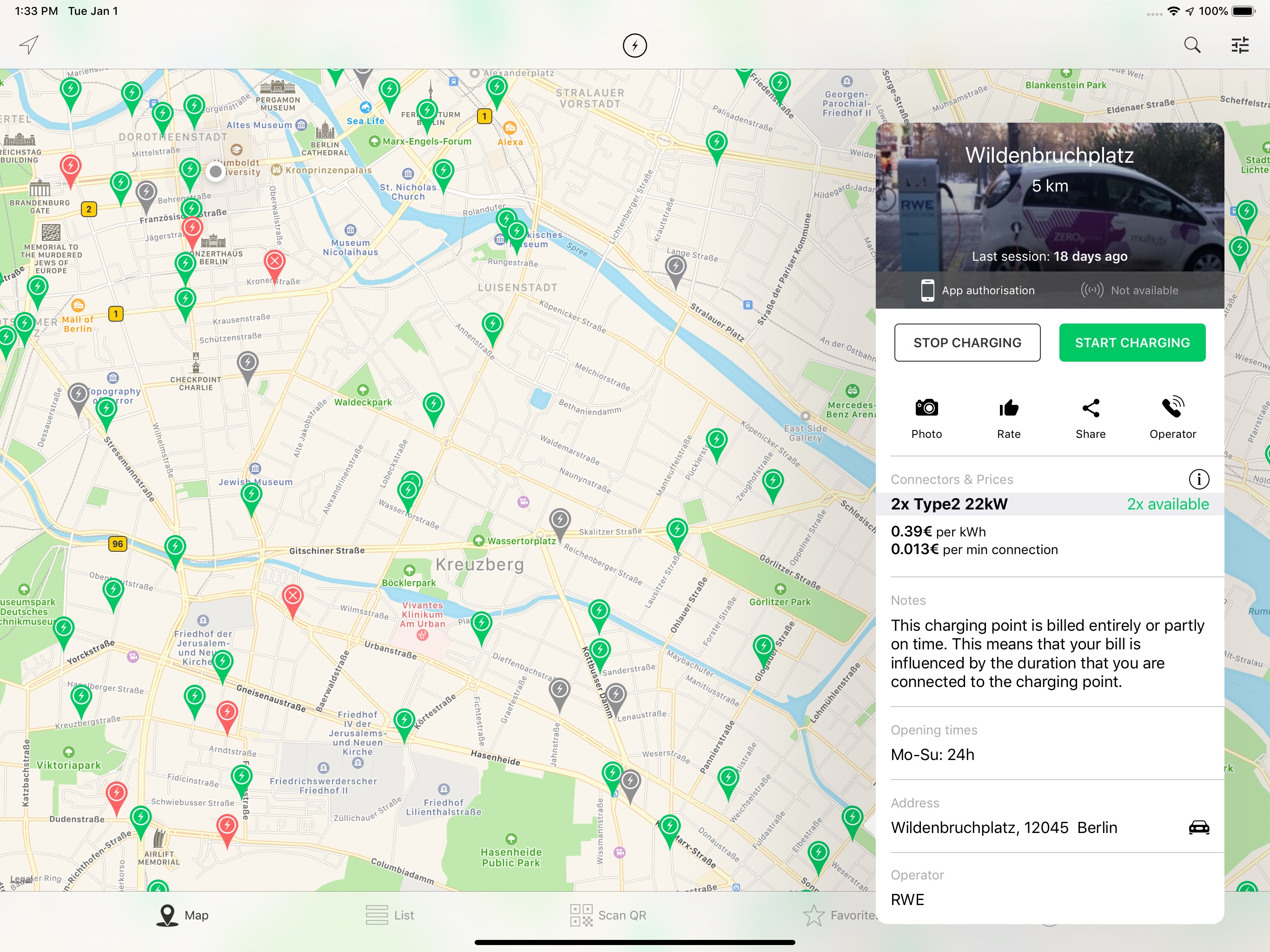Open the Scan QR tab
This screenshot has height=952, width=1270.
608,915
